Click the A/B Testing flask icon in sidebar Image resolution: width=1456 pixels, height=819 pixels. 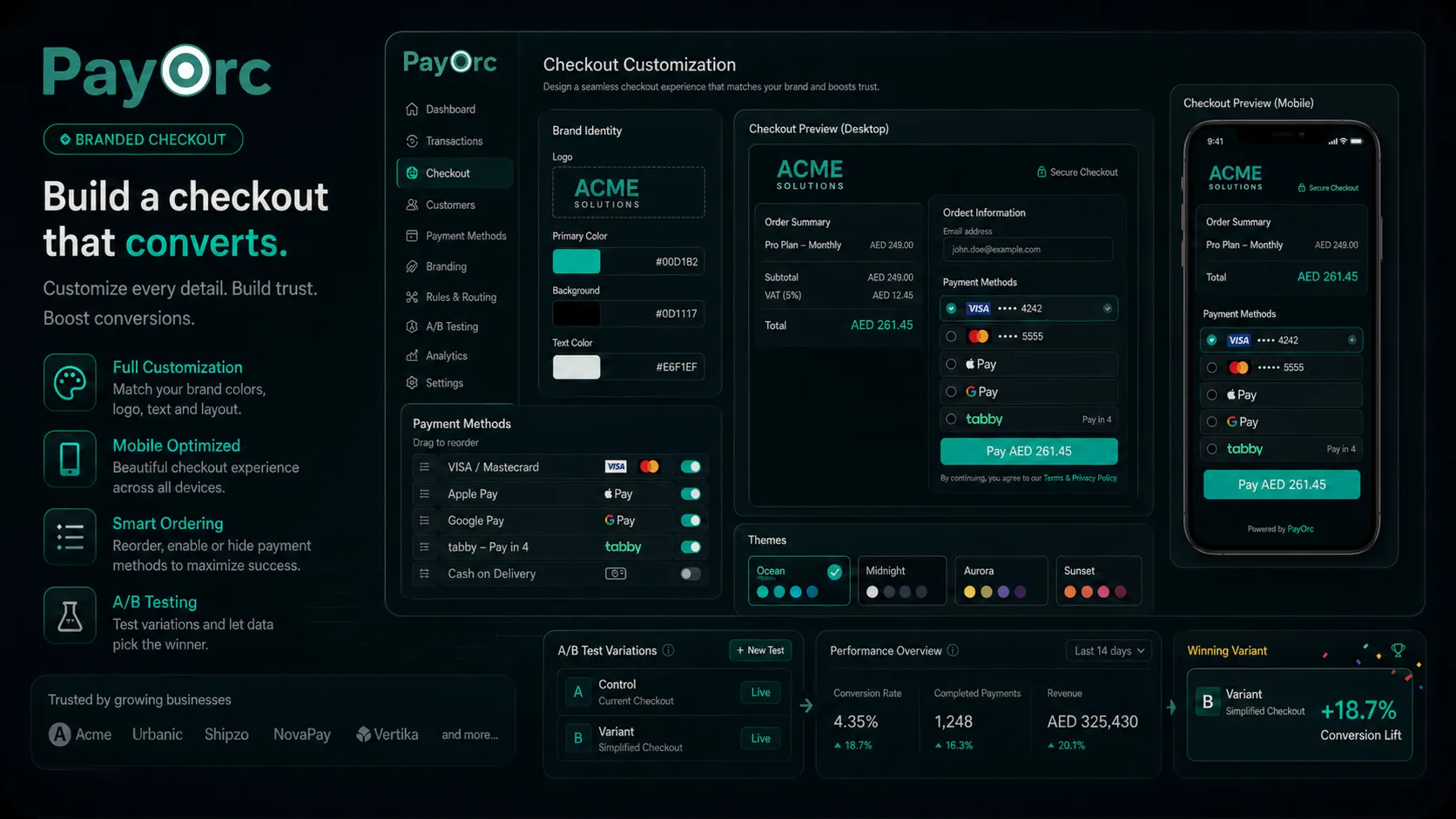pyautogui.click(x=412, y=326)
